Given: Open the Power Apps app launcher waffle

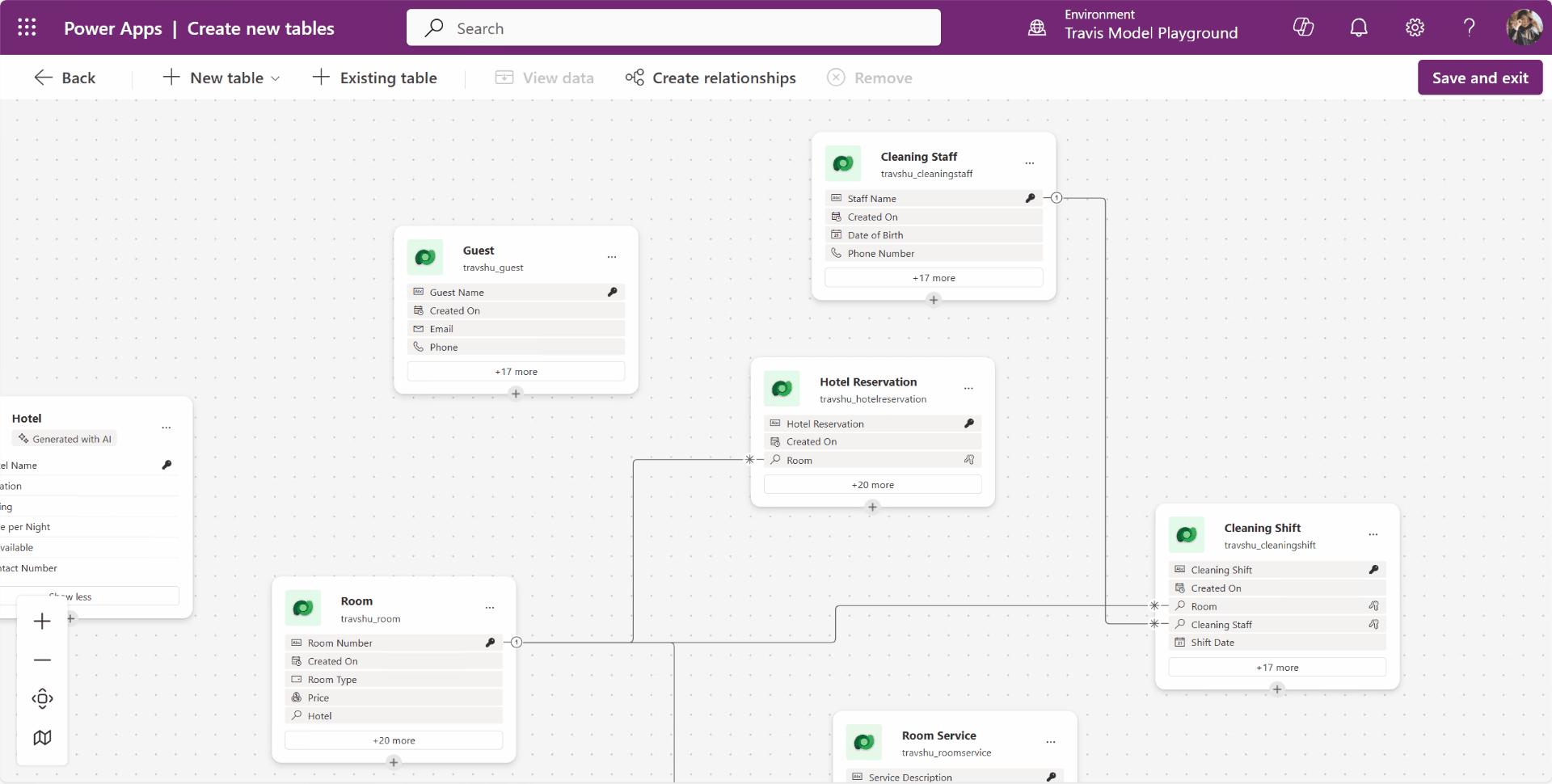Looking at the screenshot, I should tap(27, 27).
